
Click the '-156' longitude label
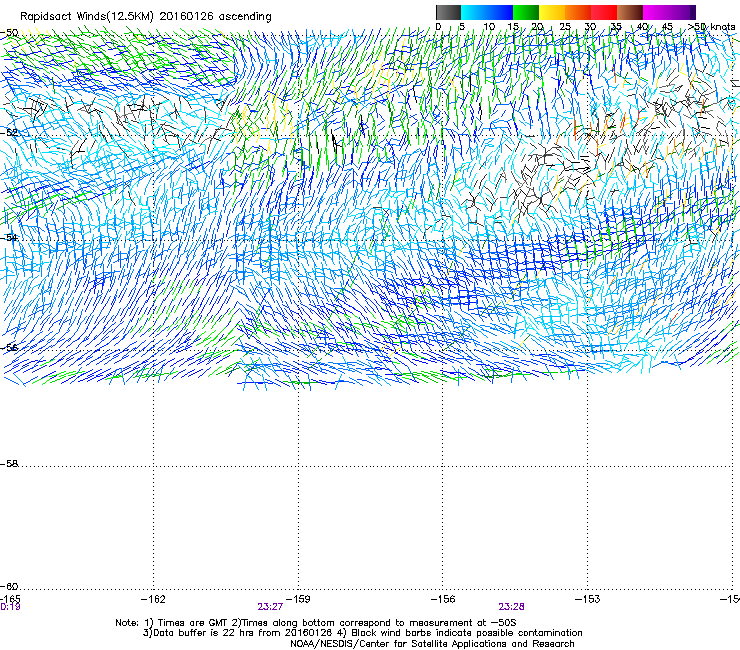pyautogui.click(x=443, y=599)
